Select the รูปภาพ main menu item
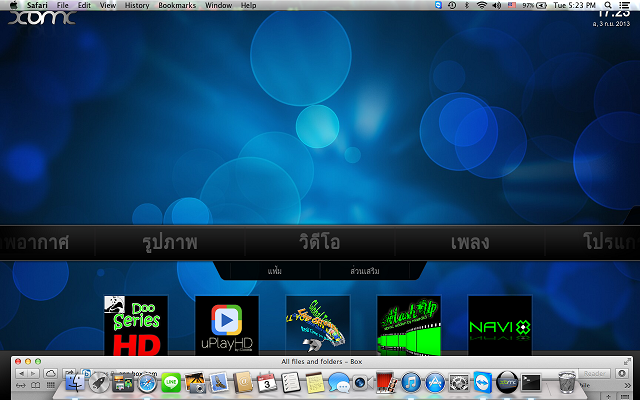Image resolution: width=640 pixels, height=400 pixels. (170, 242)
